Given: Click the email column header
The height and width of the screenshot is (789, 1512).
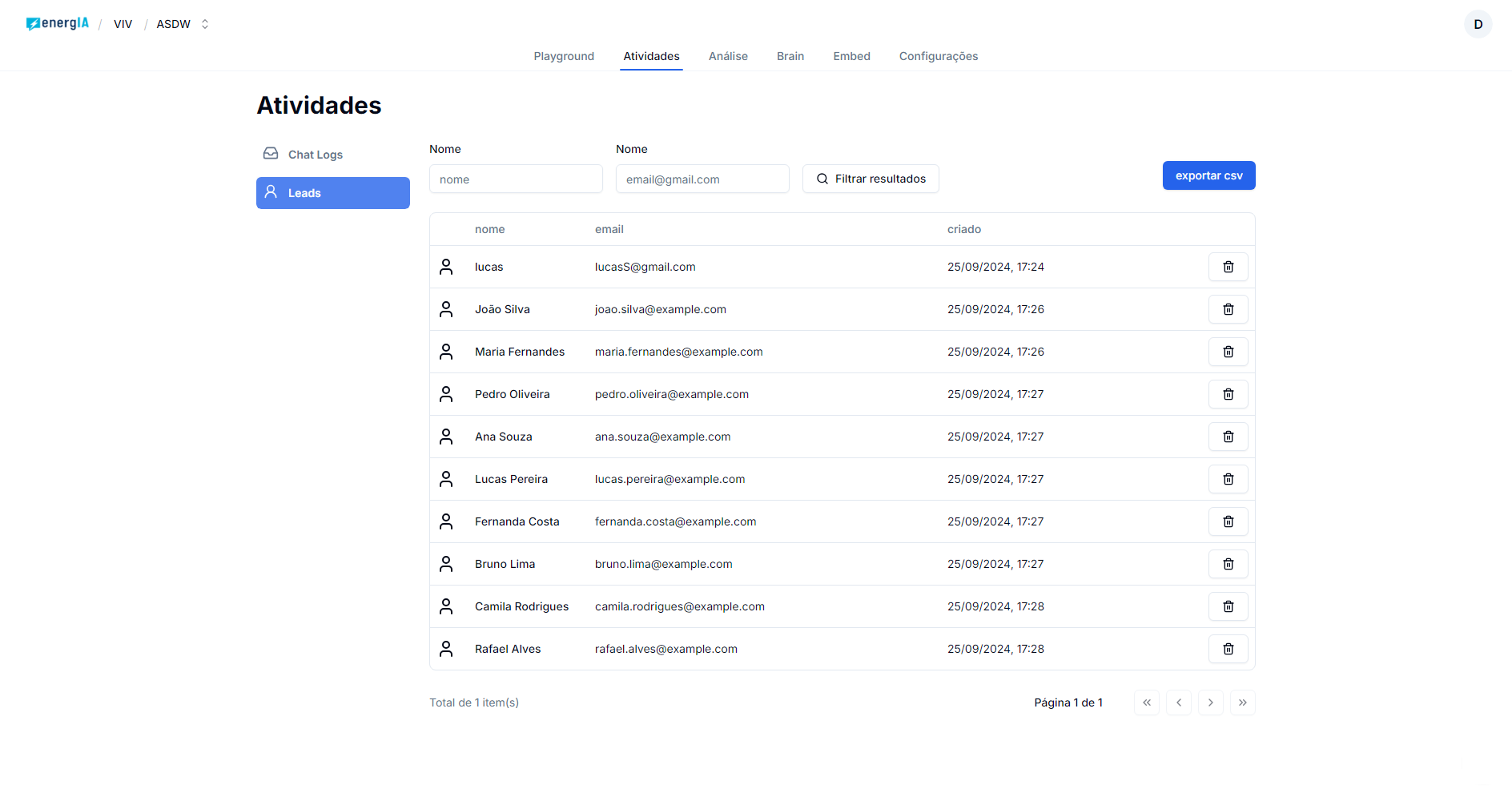Looking at the screenshot, I should pyautogui.click(x=609, y=229).
